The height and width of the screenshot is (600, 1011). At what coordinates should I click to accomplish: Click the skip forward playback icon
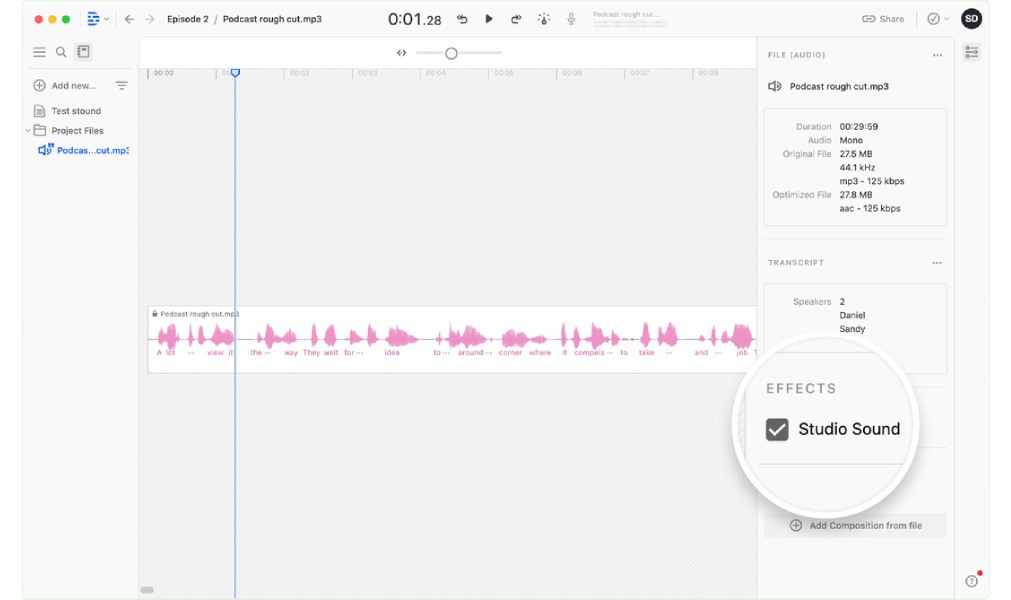[516, 19]
